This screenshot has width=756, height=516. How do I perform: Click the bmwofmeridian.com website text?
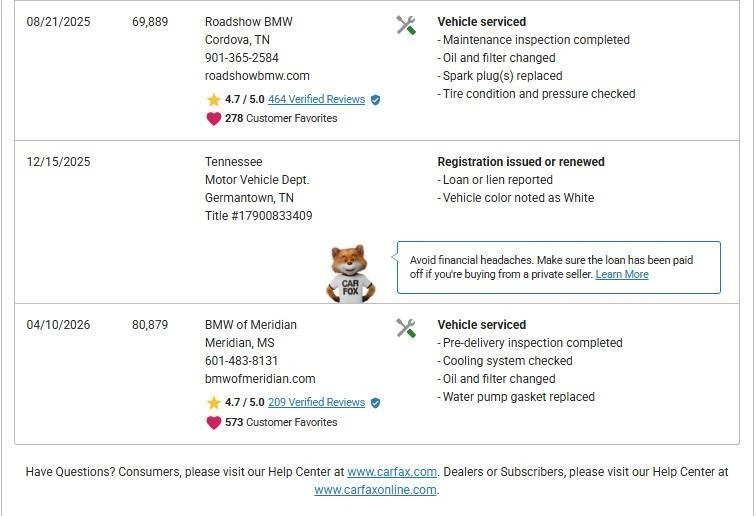260,379
